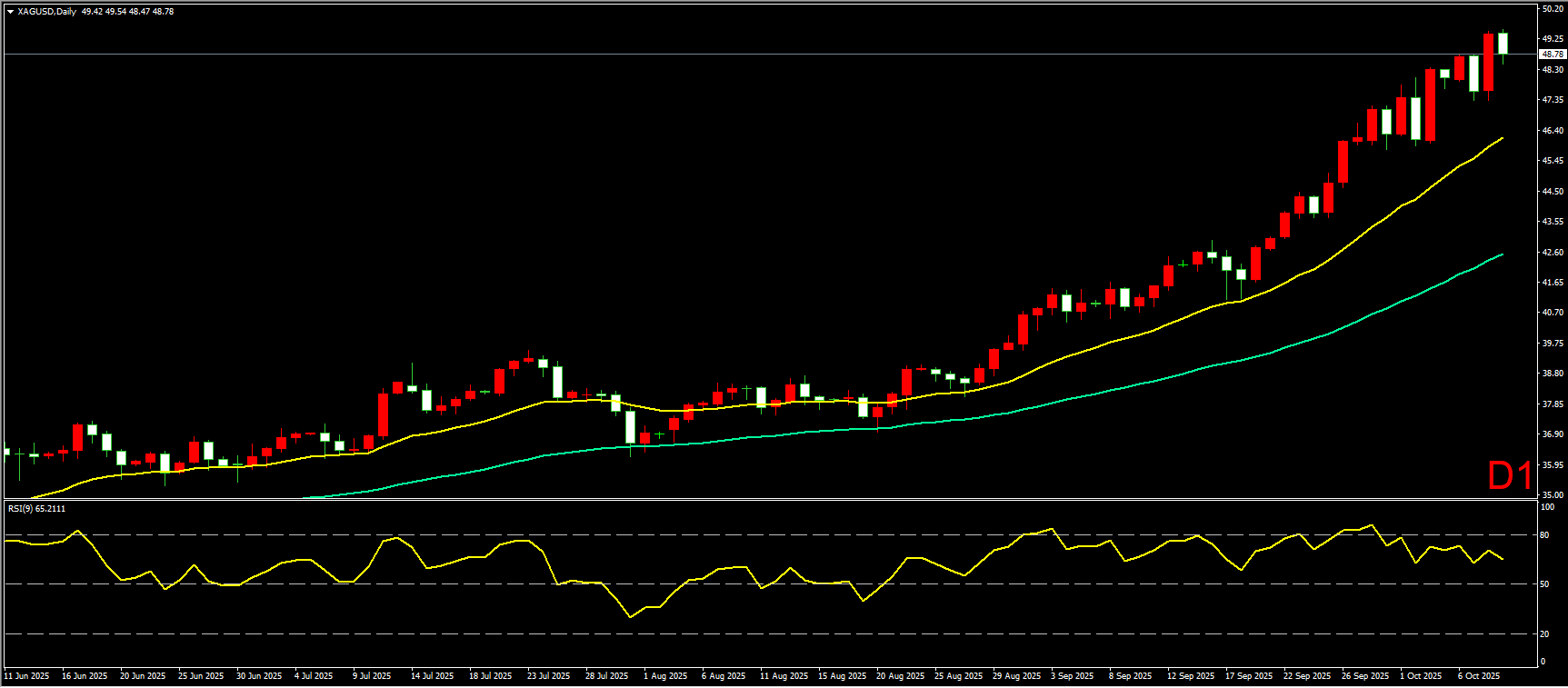1568x688 pixels.
Task: Select the RSI 50 level scale label
Action: [x=1544, y=584]
